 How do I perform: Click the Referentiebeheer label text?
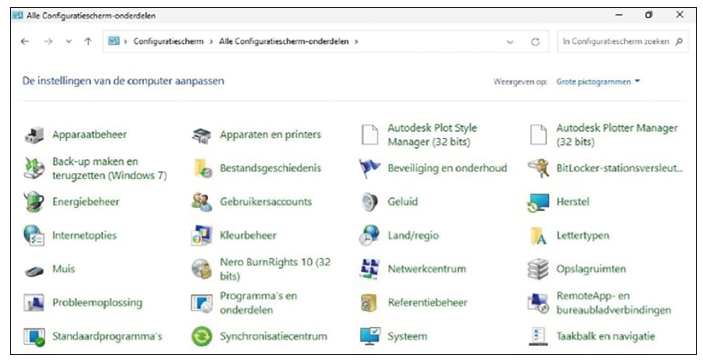coord(427,303)
